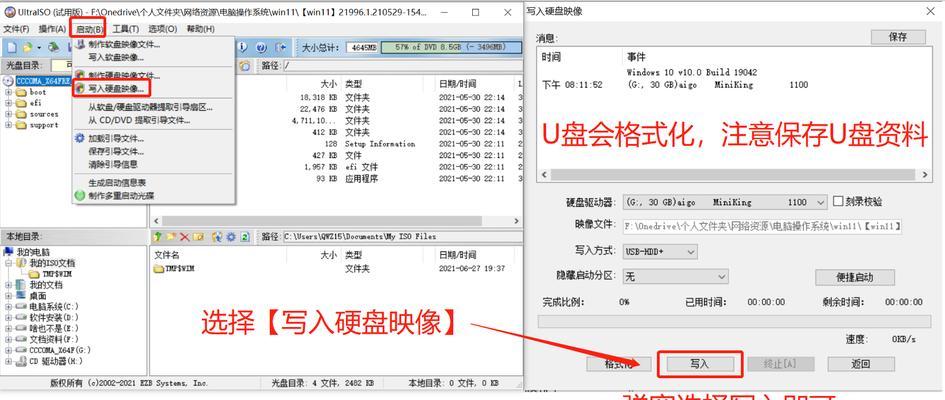
Task: Open the 操作(A) menu
Action: [x=52, y=29]
